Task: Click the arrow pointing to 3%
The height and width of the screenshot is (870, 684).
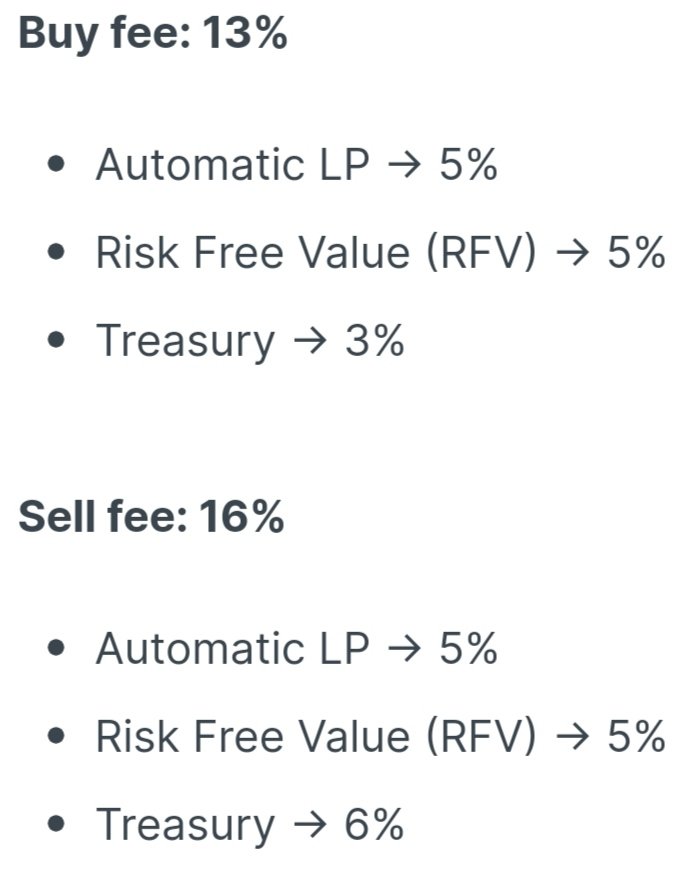Action: tap(310, 341)
